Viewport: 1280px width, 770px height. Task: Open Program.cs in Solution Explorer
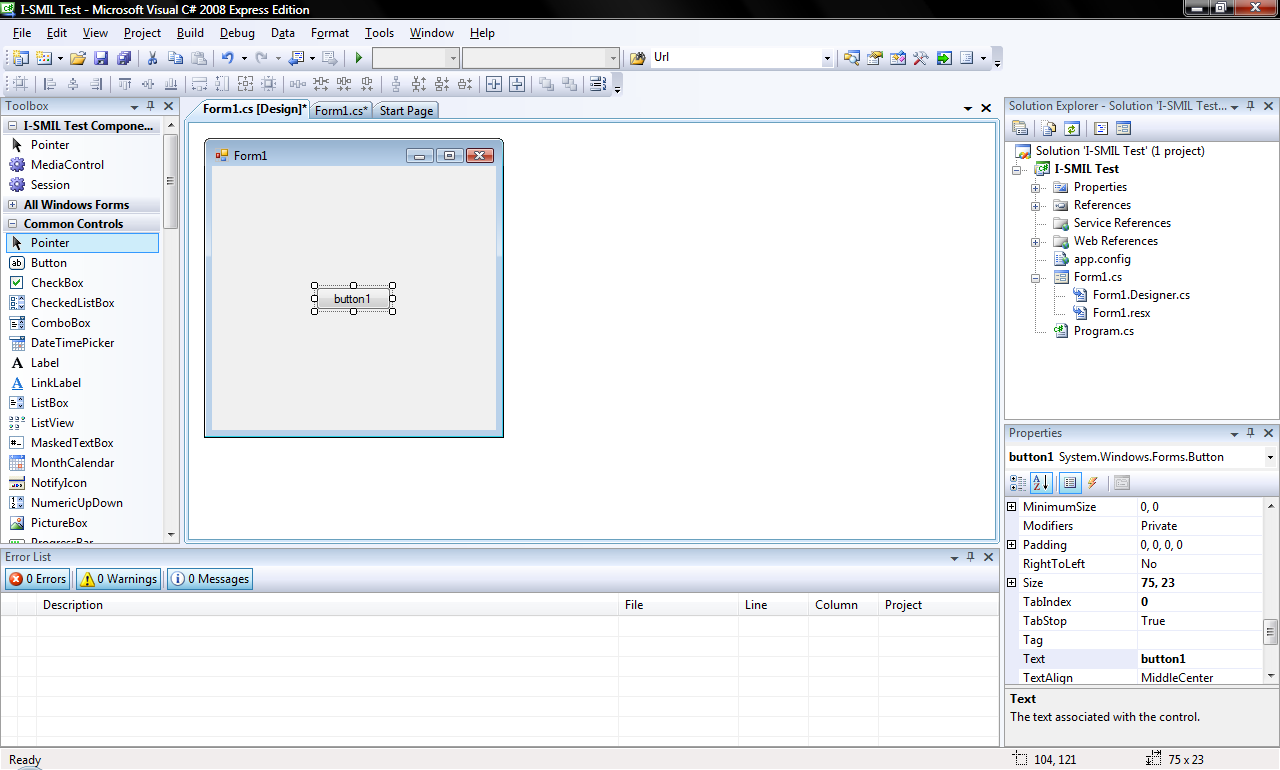[x=1103, y=331]
